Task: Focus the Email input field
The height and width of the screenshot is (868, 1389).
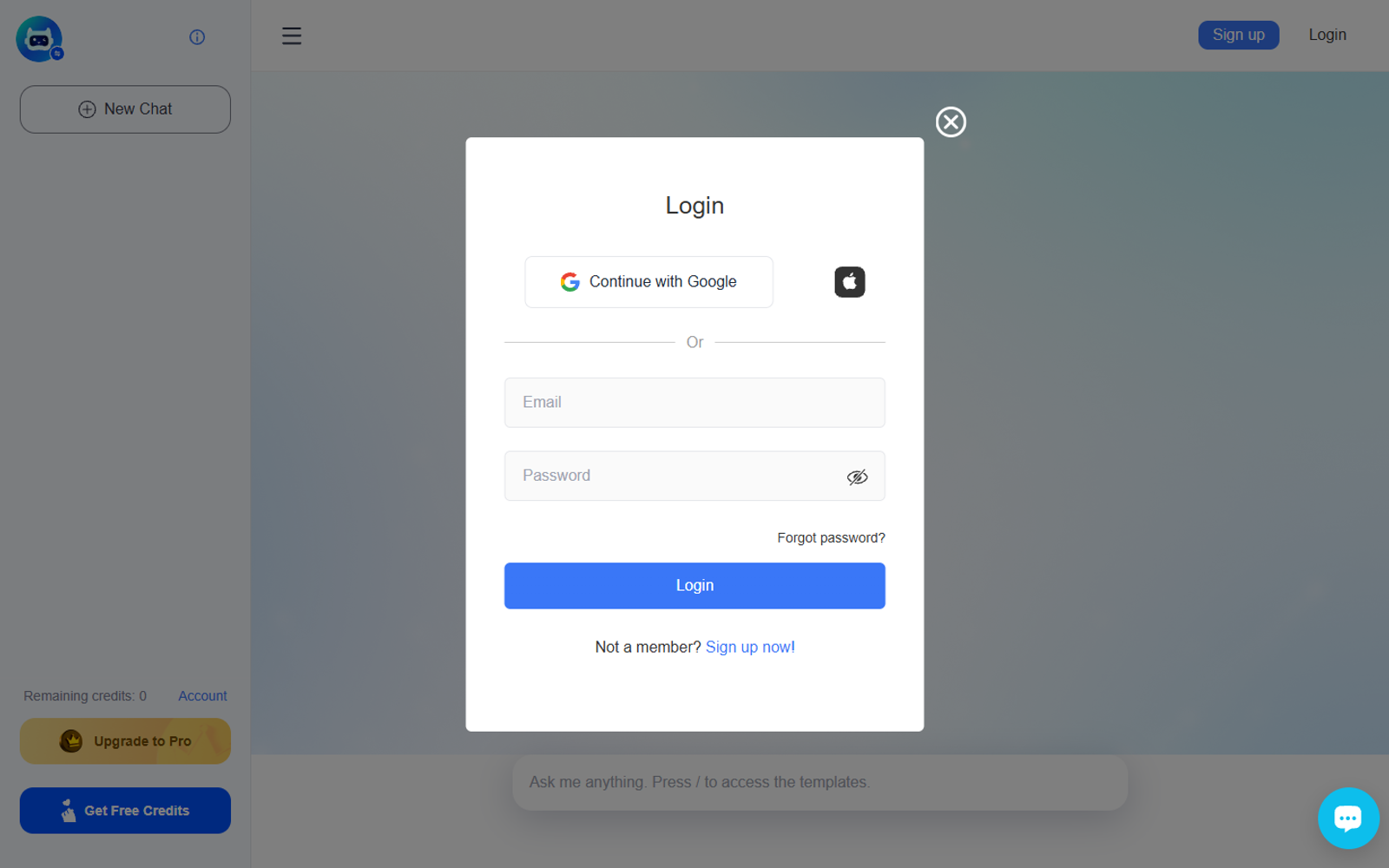Action: point(694,402)
